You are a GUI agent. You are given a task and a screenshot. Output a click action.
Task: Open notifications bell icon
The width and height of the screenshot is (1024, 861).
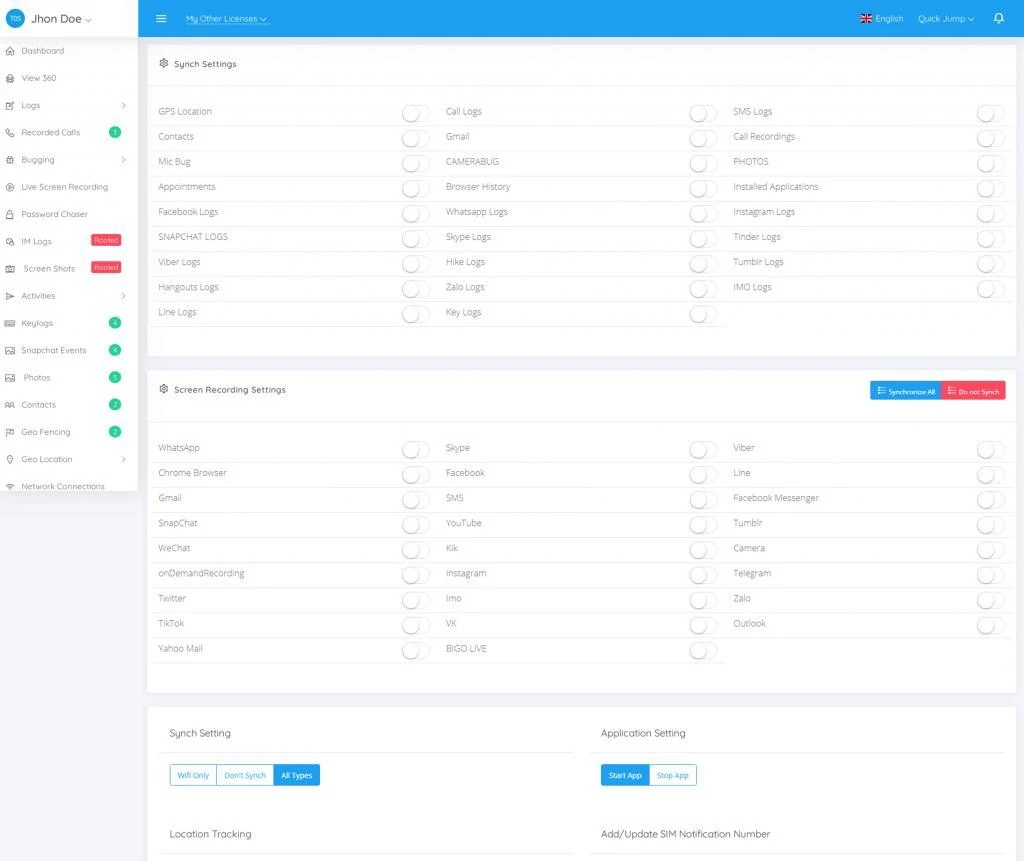tap(998, 19)
